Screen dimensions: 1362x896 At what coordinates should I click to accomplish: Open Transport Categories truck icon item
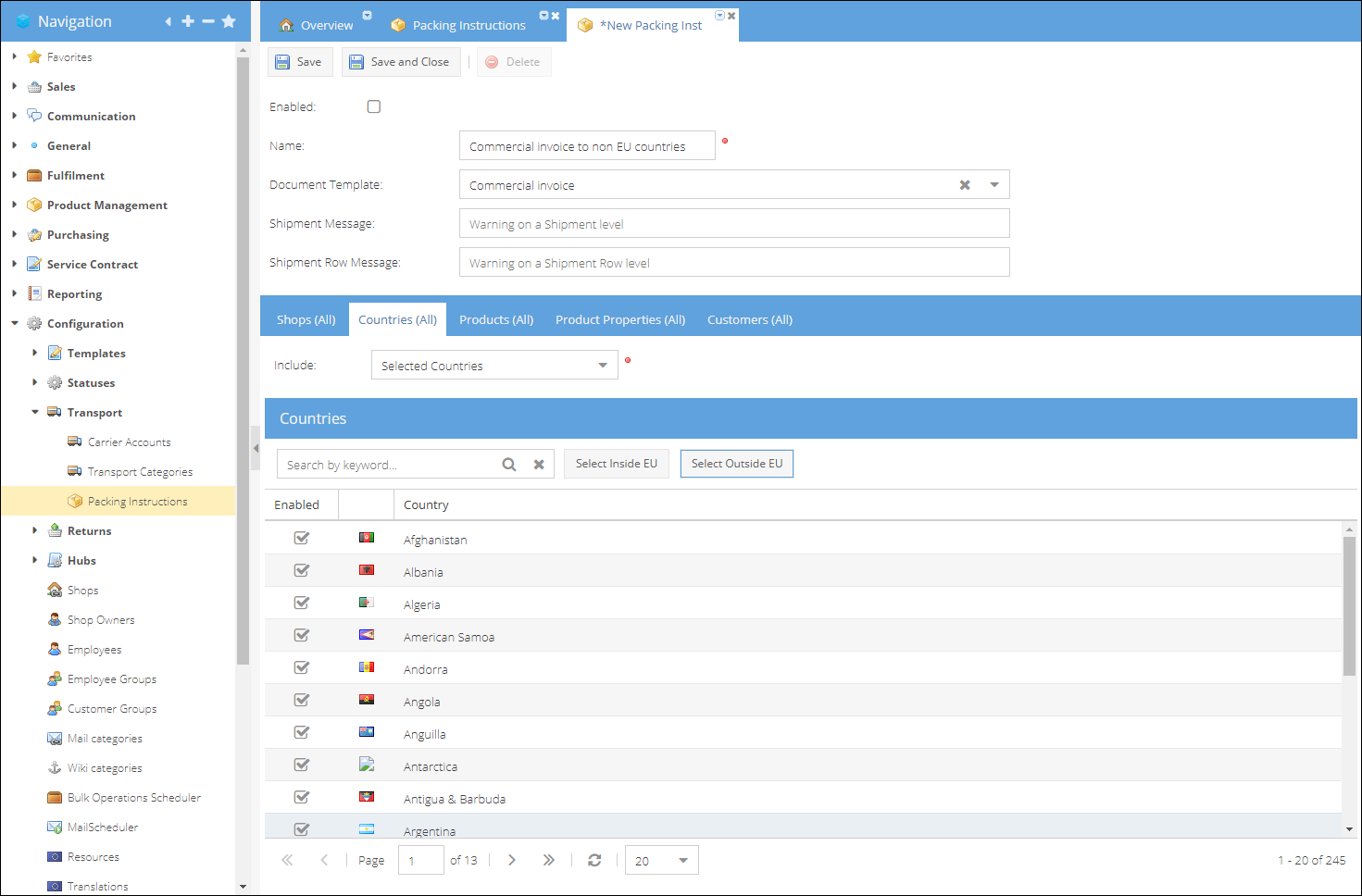[130, 472]
